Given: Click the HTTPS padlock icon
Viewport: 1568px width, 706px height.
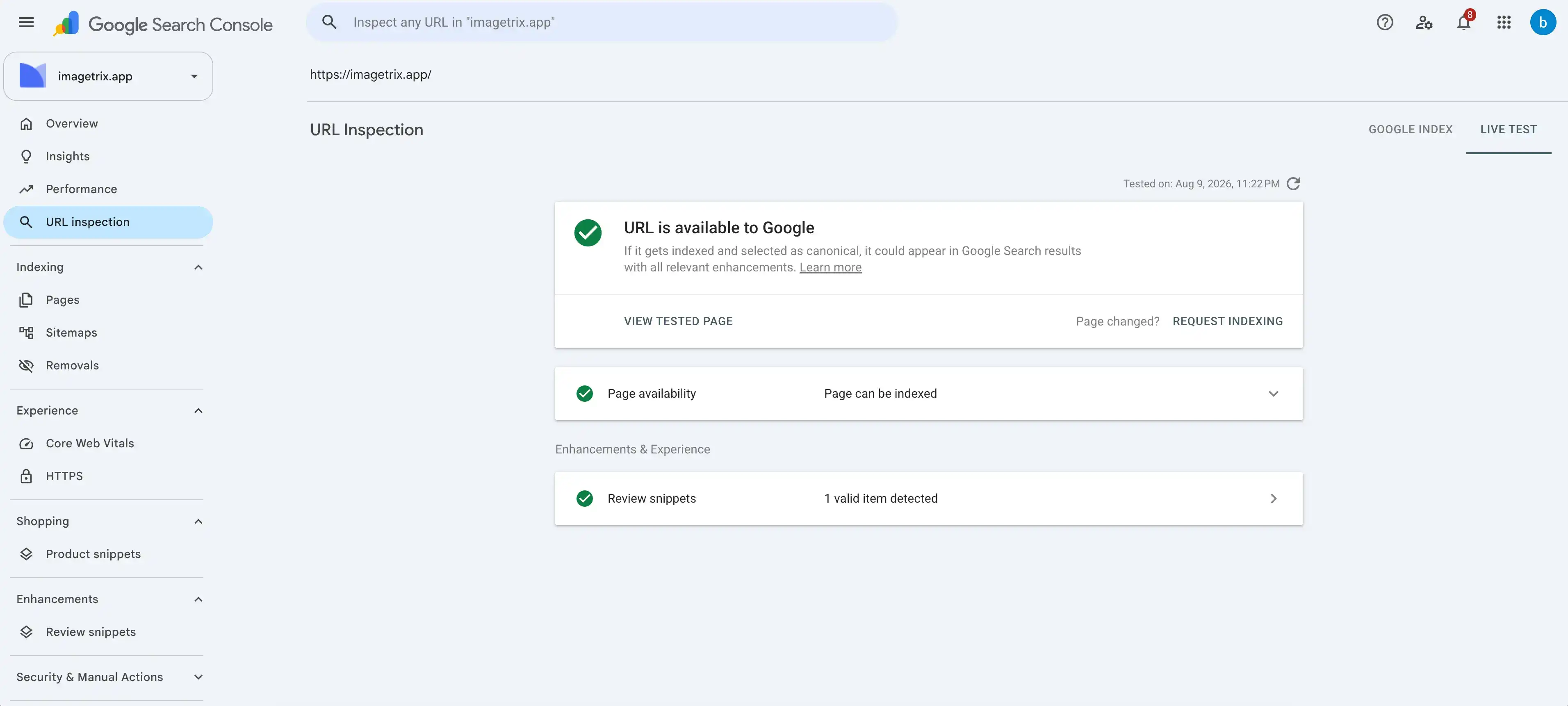Looking at the screenshot, I should pos(26,476).
